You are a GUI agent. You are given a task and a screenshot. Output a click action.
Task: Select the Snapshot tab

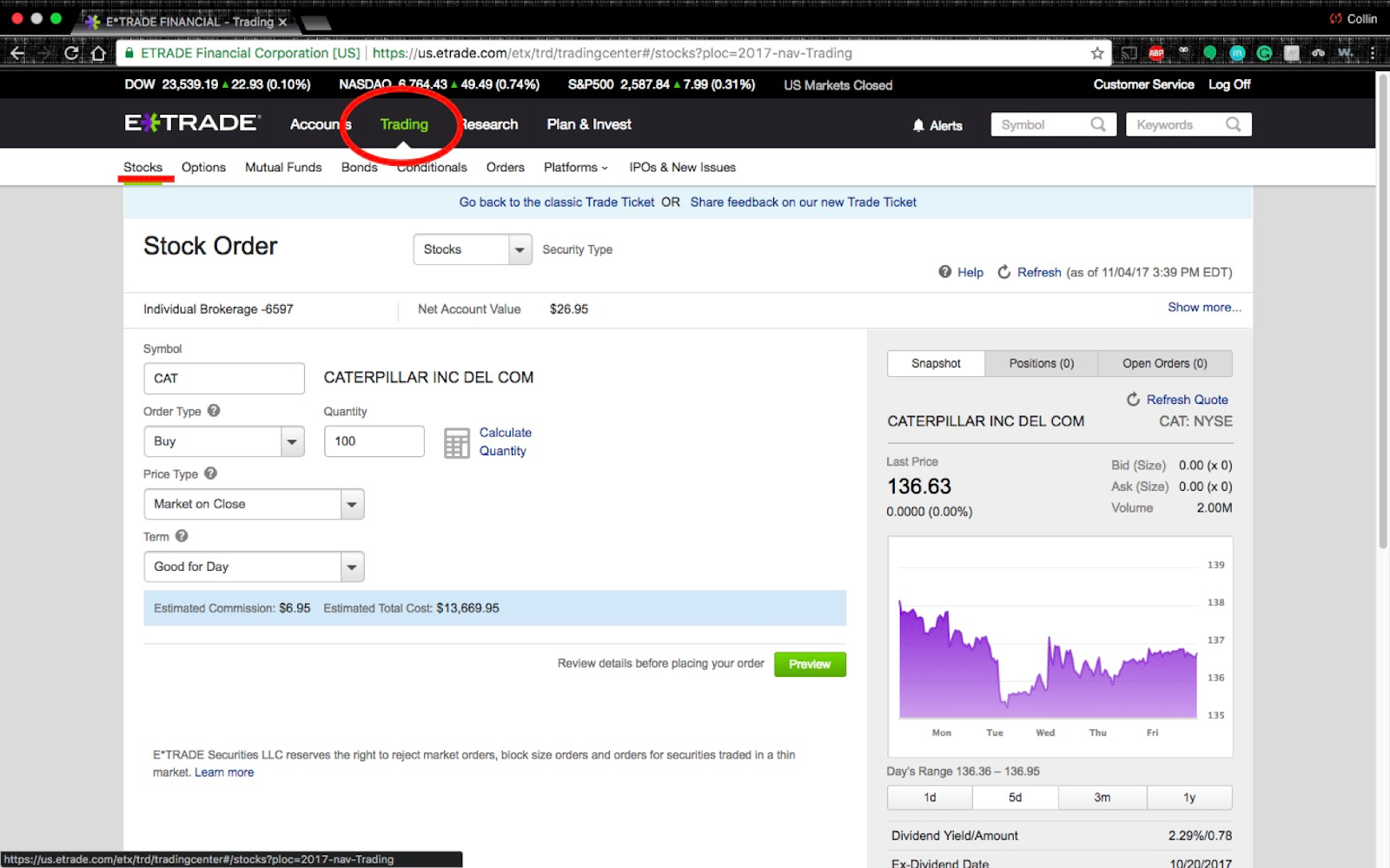[936, 363]
